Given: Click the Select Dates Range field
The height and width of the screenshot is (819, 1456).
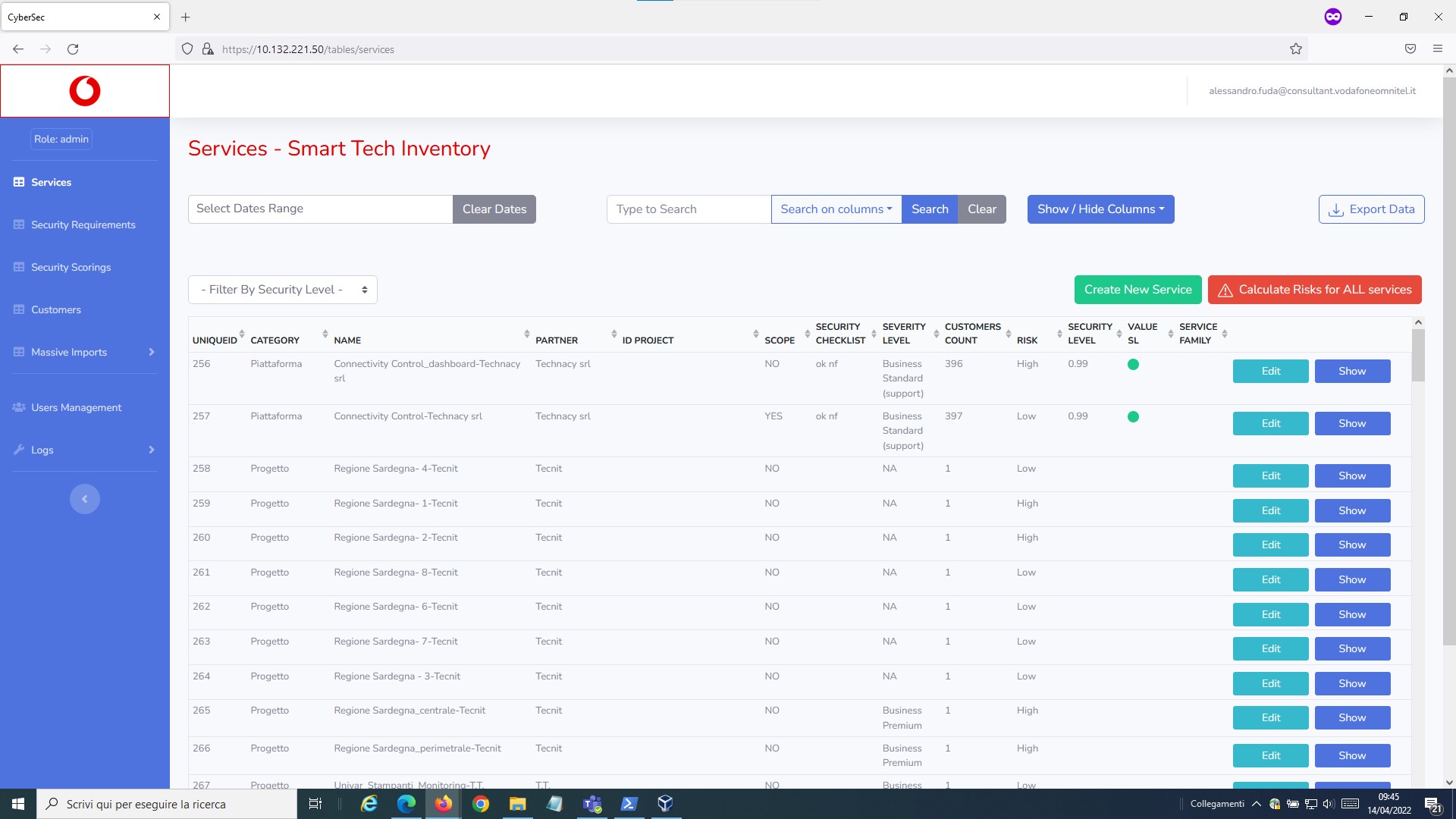Looking at the screenshot, I should tap(320, 209).
